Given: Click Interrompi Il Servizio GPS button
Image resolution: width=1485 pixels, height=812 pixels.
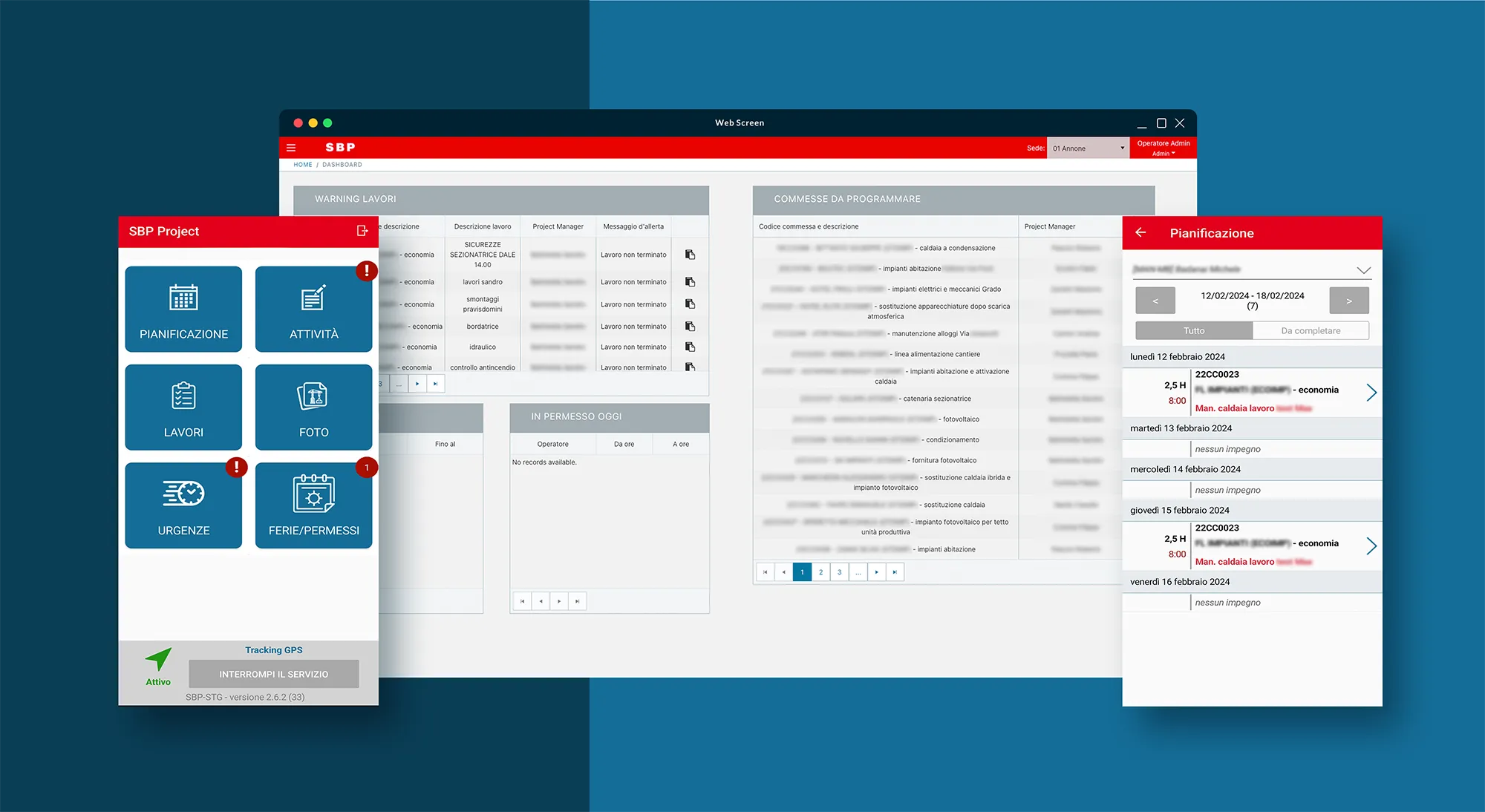Looking at the screenshot, I should [275, 673].
